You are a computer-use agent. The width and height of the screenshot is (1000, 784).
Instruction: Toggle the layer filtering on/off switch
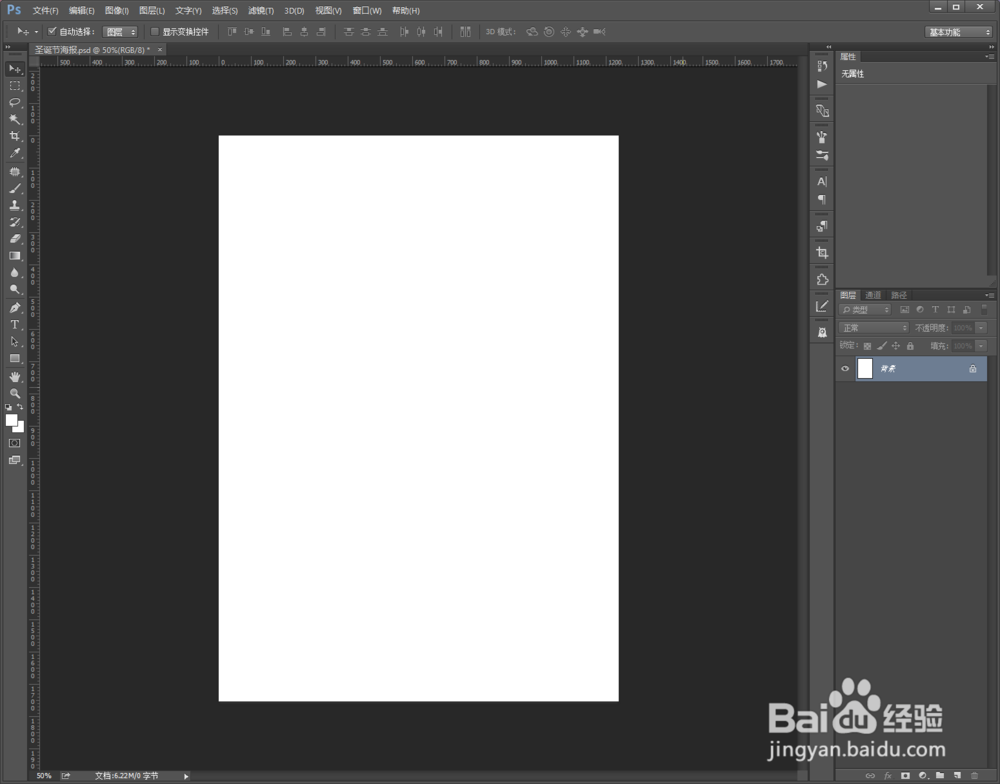(984, 309)
